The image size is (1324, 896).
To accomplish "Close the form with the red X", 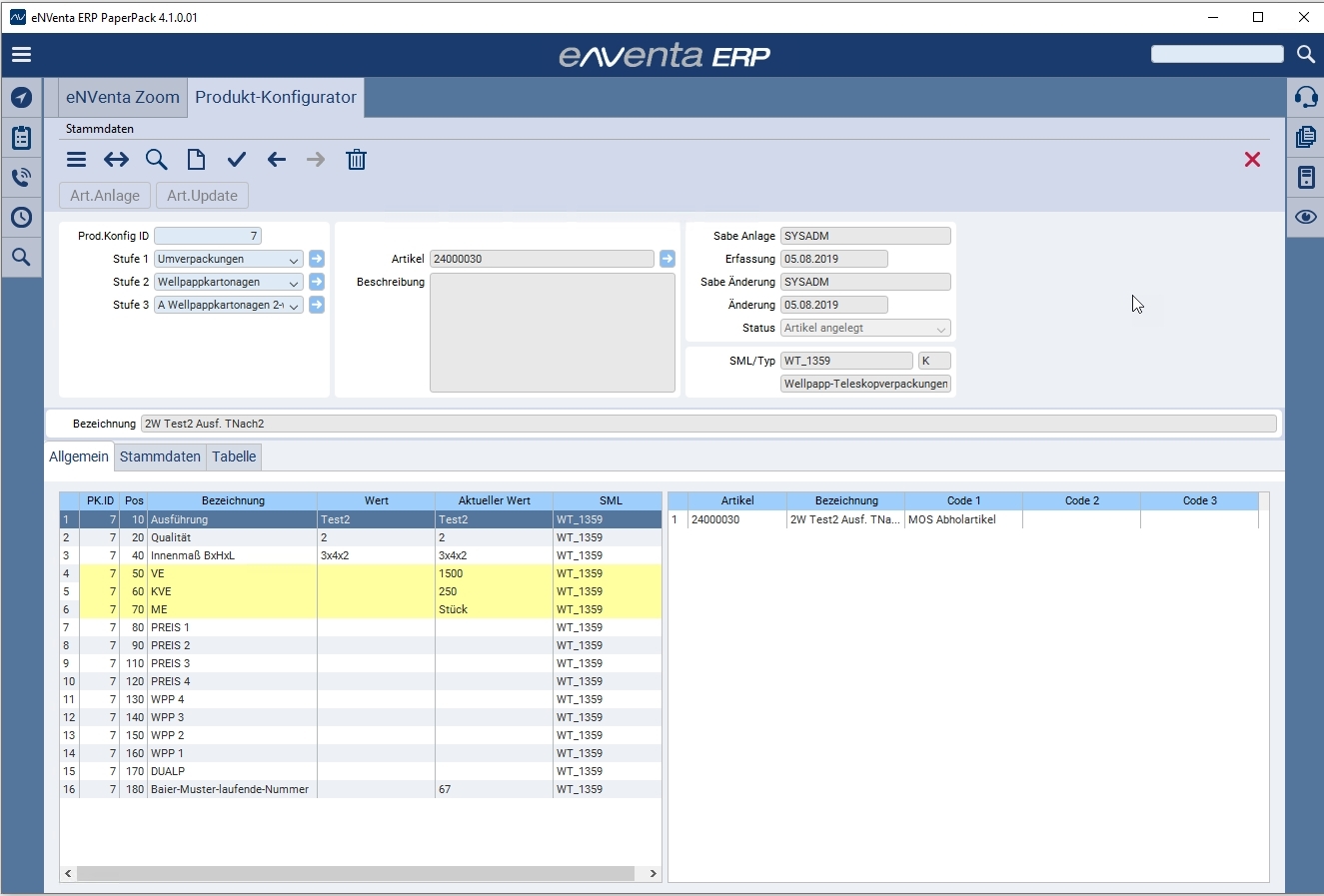I will pyautogui.click(x=1252, y=160).
